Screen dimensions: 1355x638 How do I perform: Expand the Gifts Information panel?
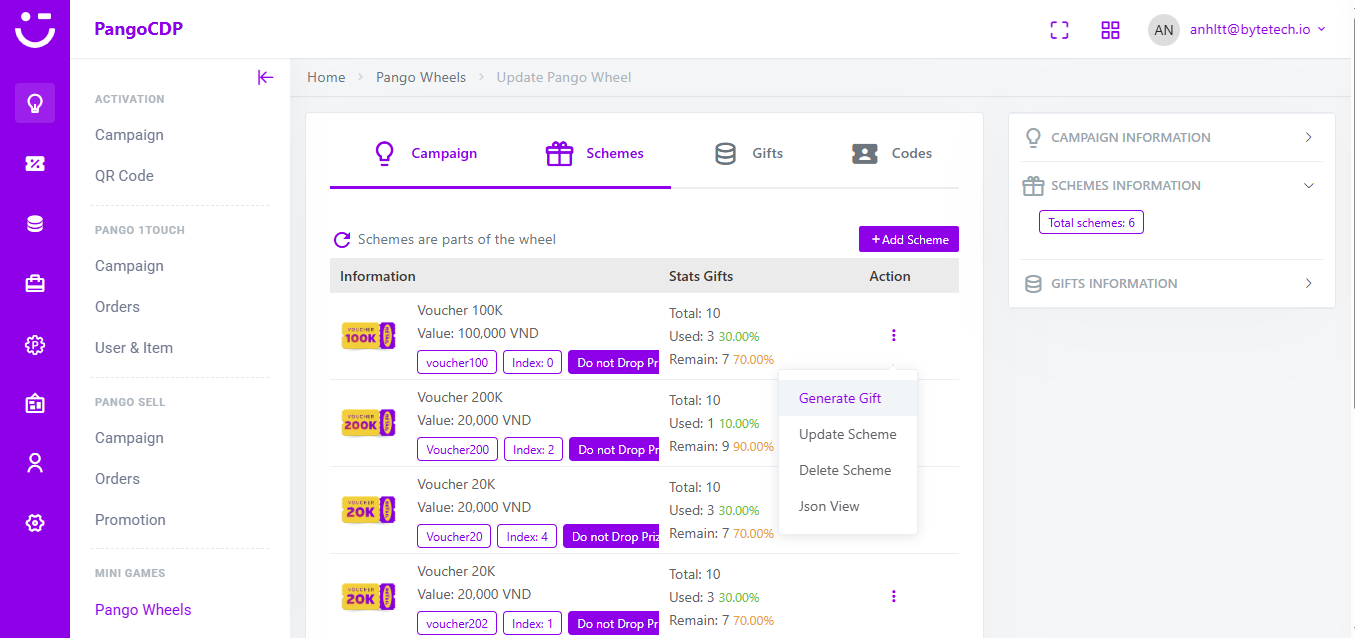tap(1172, 283)
